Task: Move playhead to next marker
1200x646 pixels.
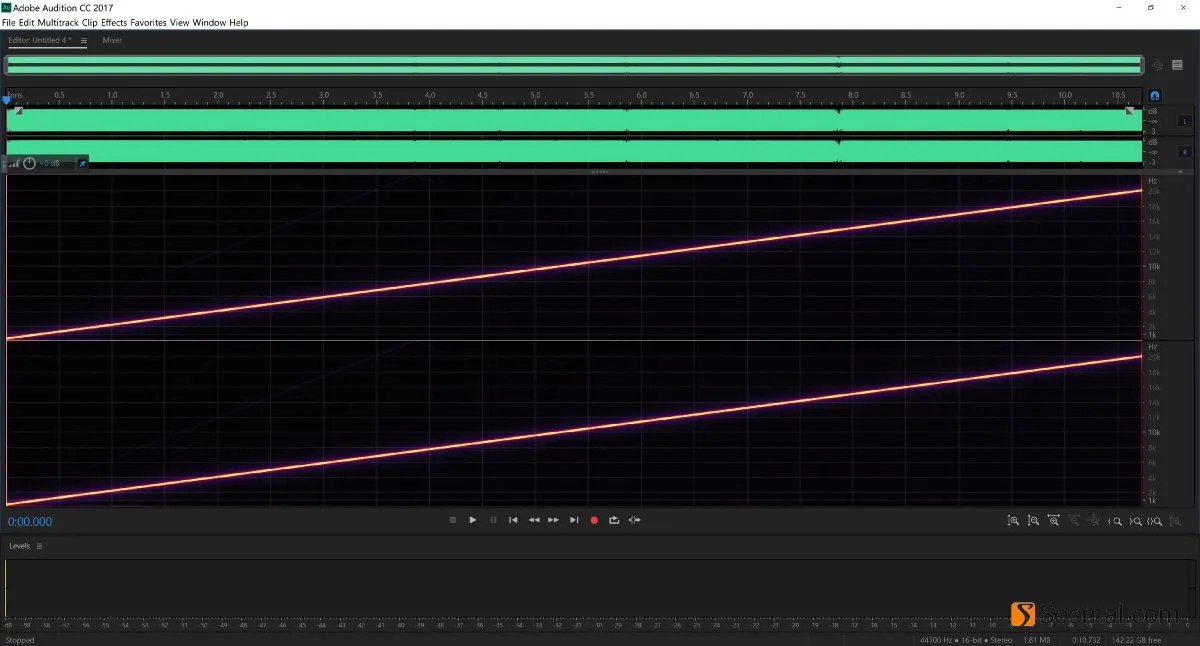Action: (574, 520)
